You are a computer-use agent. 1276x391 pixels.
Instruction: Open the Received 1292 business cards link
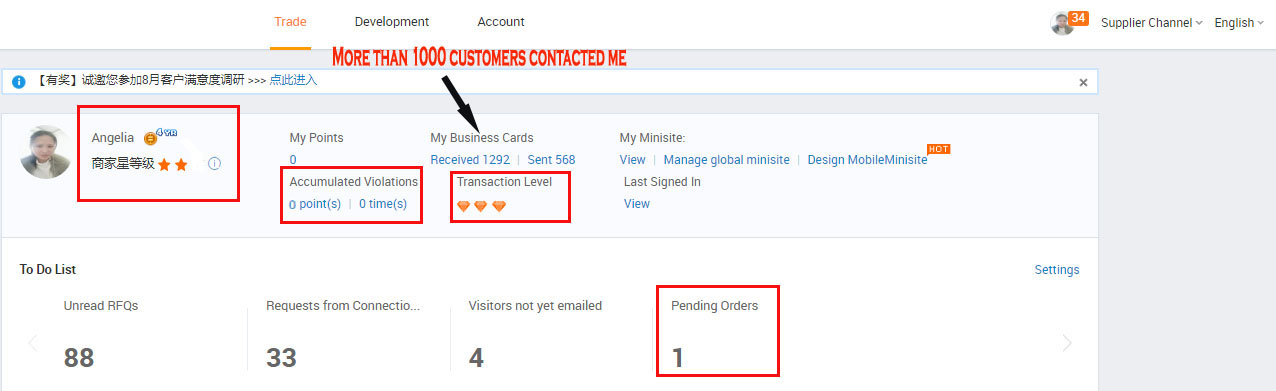click(470, 160)
